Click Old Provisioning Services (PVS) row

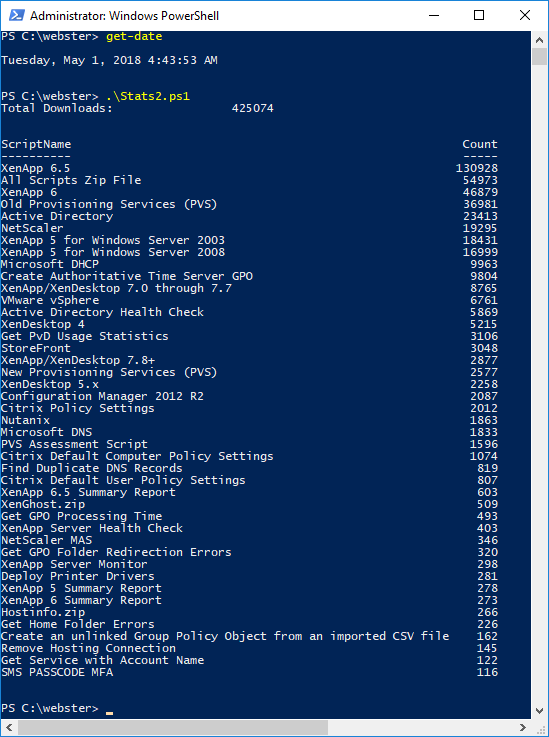coord(249,204)
